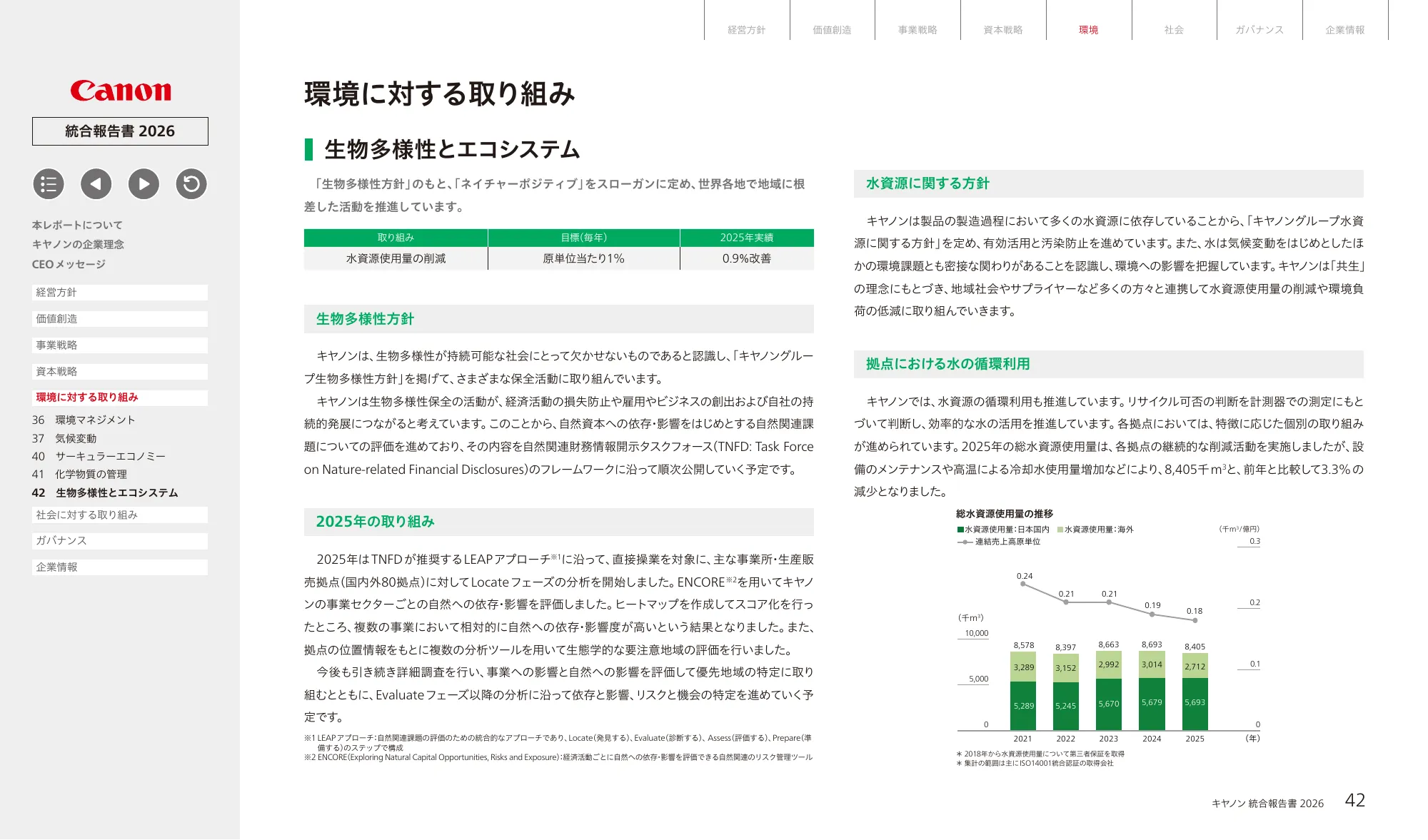
Task: Click the 2025 bar in water chart
Action: tap(1195, 692)
